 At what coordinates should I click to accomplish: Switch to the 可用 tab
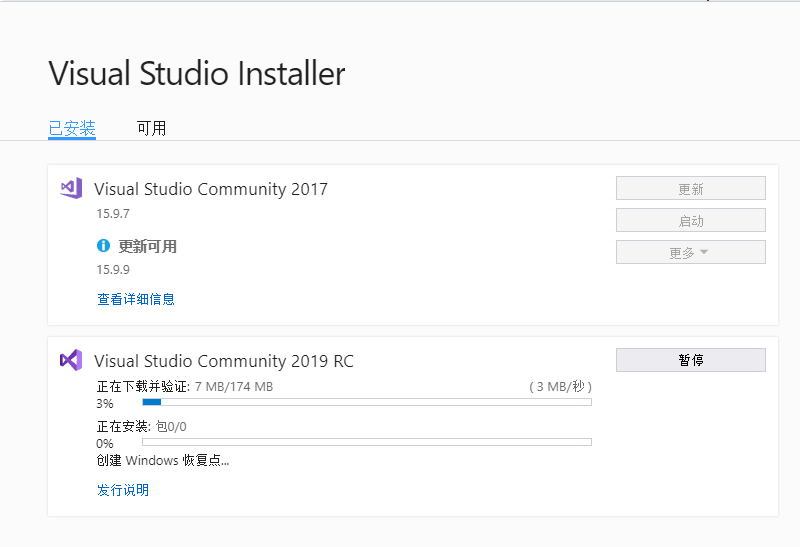152,128
